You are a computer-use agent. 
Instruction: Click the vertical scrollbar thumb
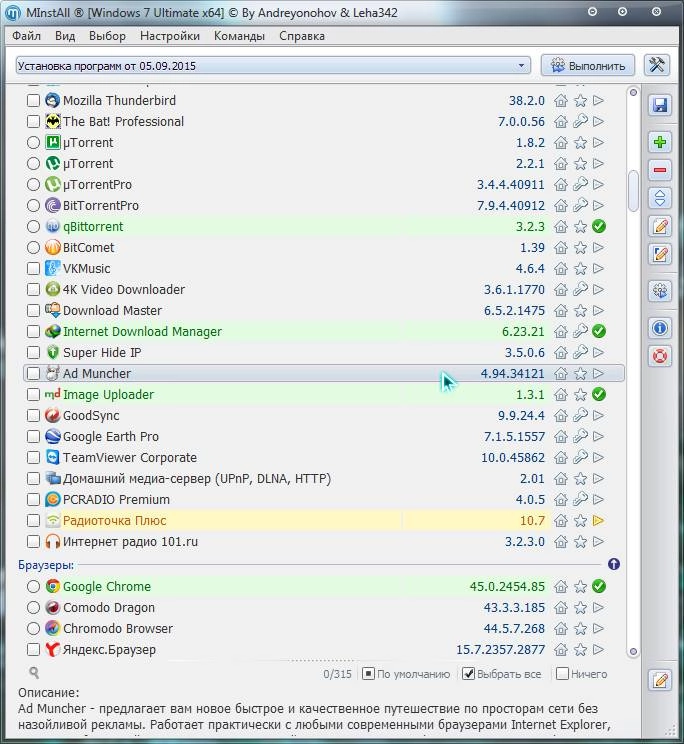633,191
